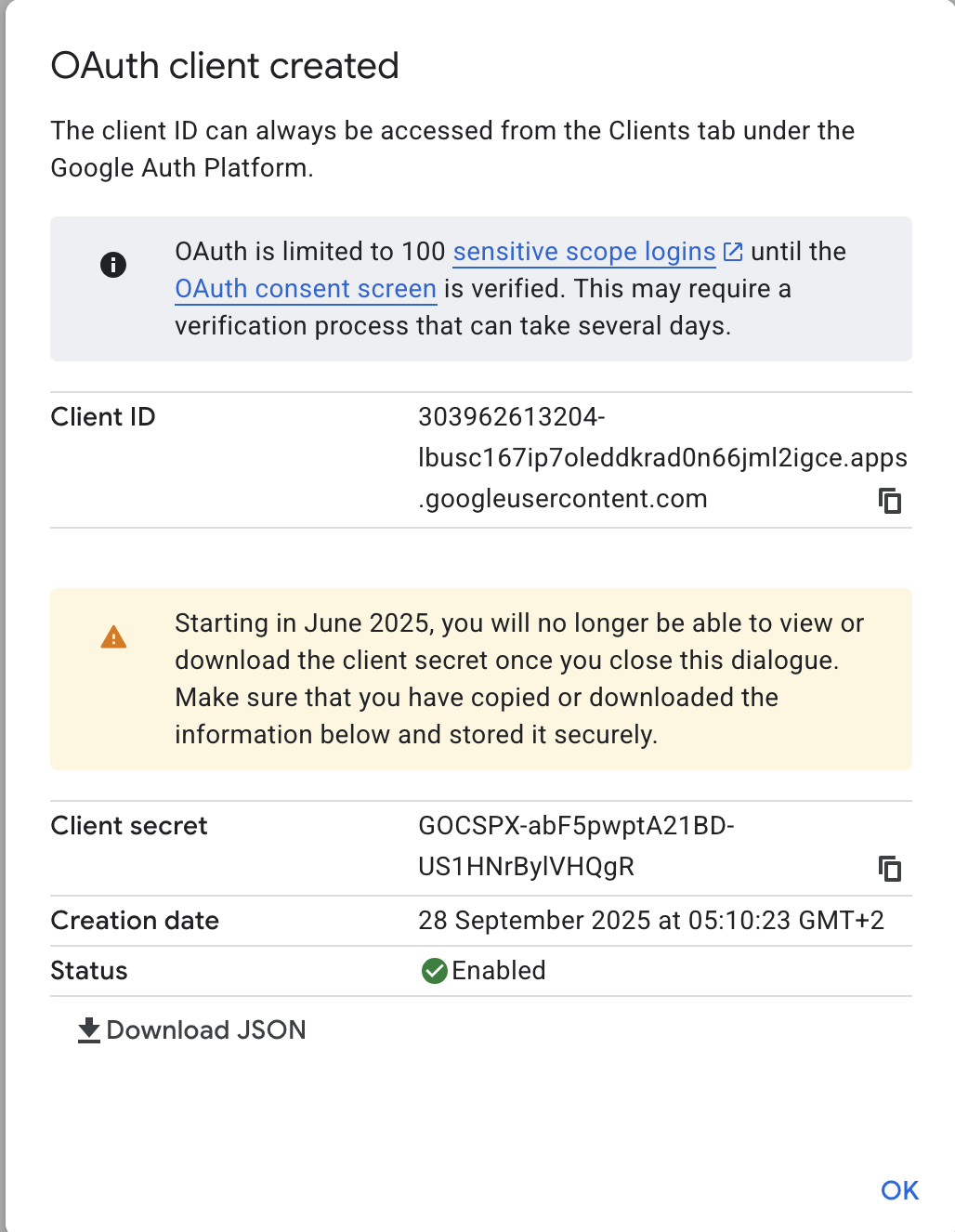955x1232 pixels.
Task: Click the Client ID value text
Action: pyautogui.click(x=661, y=458)
